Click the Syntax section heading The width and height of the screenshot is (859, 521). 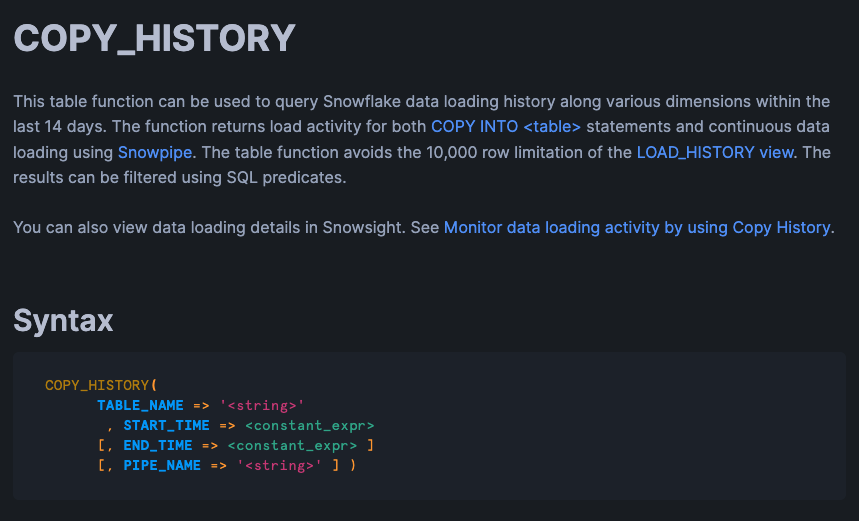pyautogui.click(x=63, y=320)
